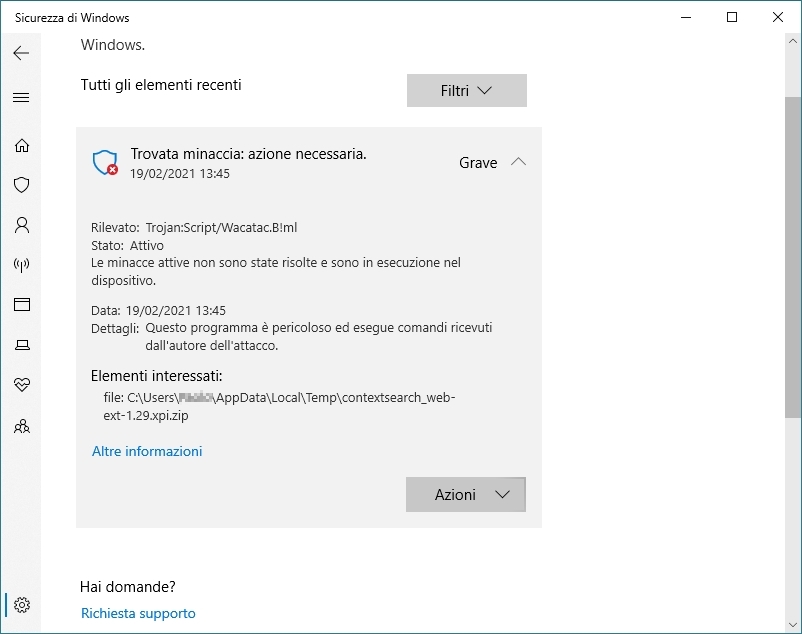802x634 pixels.
Task: Open Firewall & network protection icon
Action: 21,264
